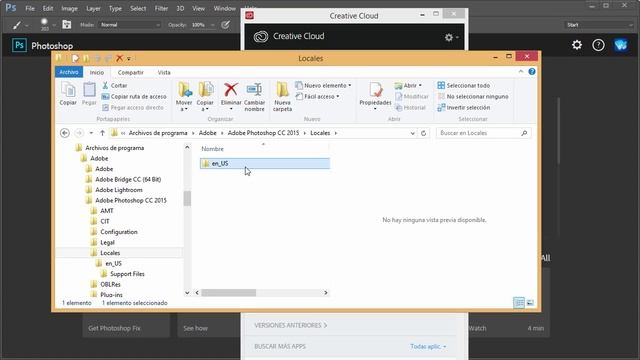
Task: Open VERSIONES ANTERIORES in Creative Cloud
Action: pyautogui.click(x=291, y=325)
